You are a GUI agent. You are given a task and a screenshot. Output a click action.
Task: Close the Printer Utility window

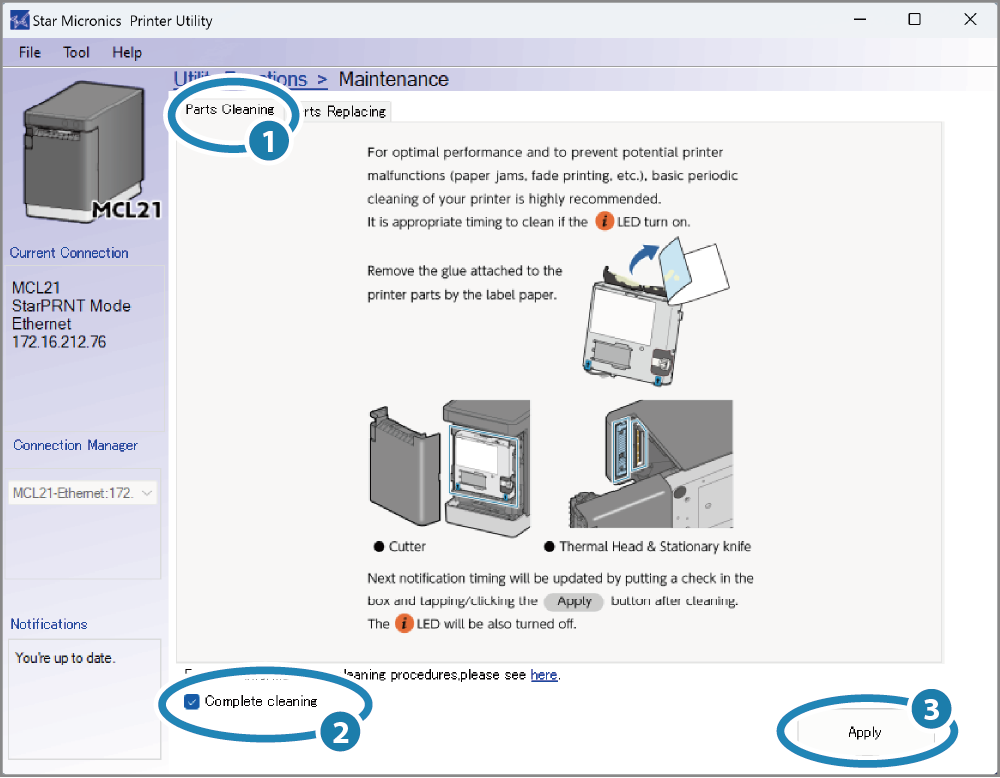970,20
